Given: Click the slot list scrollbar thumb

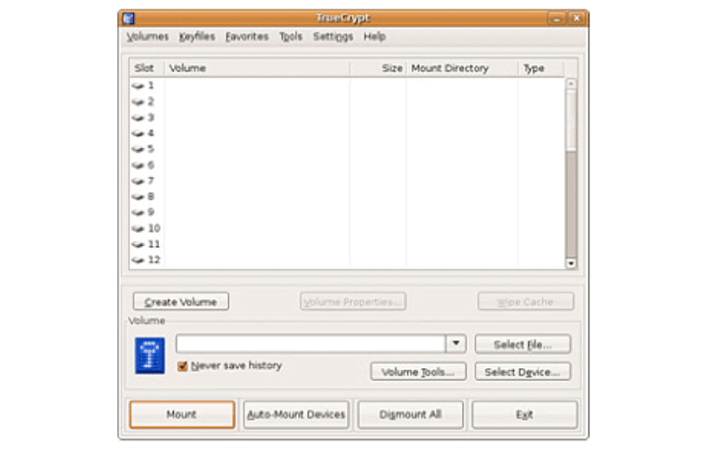Looking at the screenshot, I should coord(571,119).
